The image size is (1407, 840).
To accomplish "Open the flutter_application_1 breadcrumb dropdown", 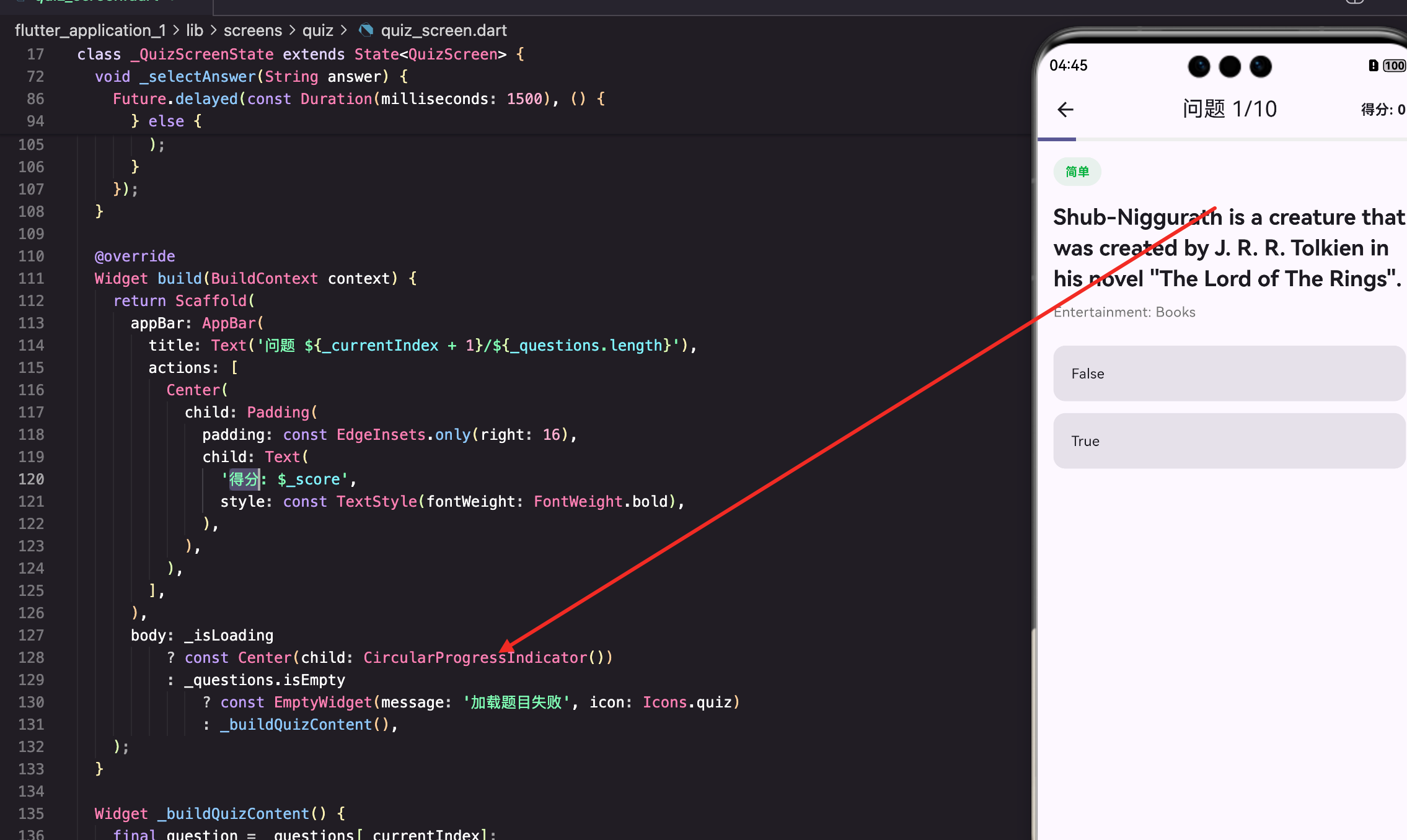I will pyautogui.click(x=90, y=30).
